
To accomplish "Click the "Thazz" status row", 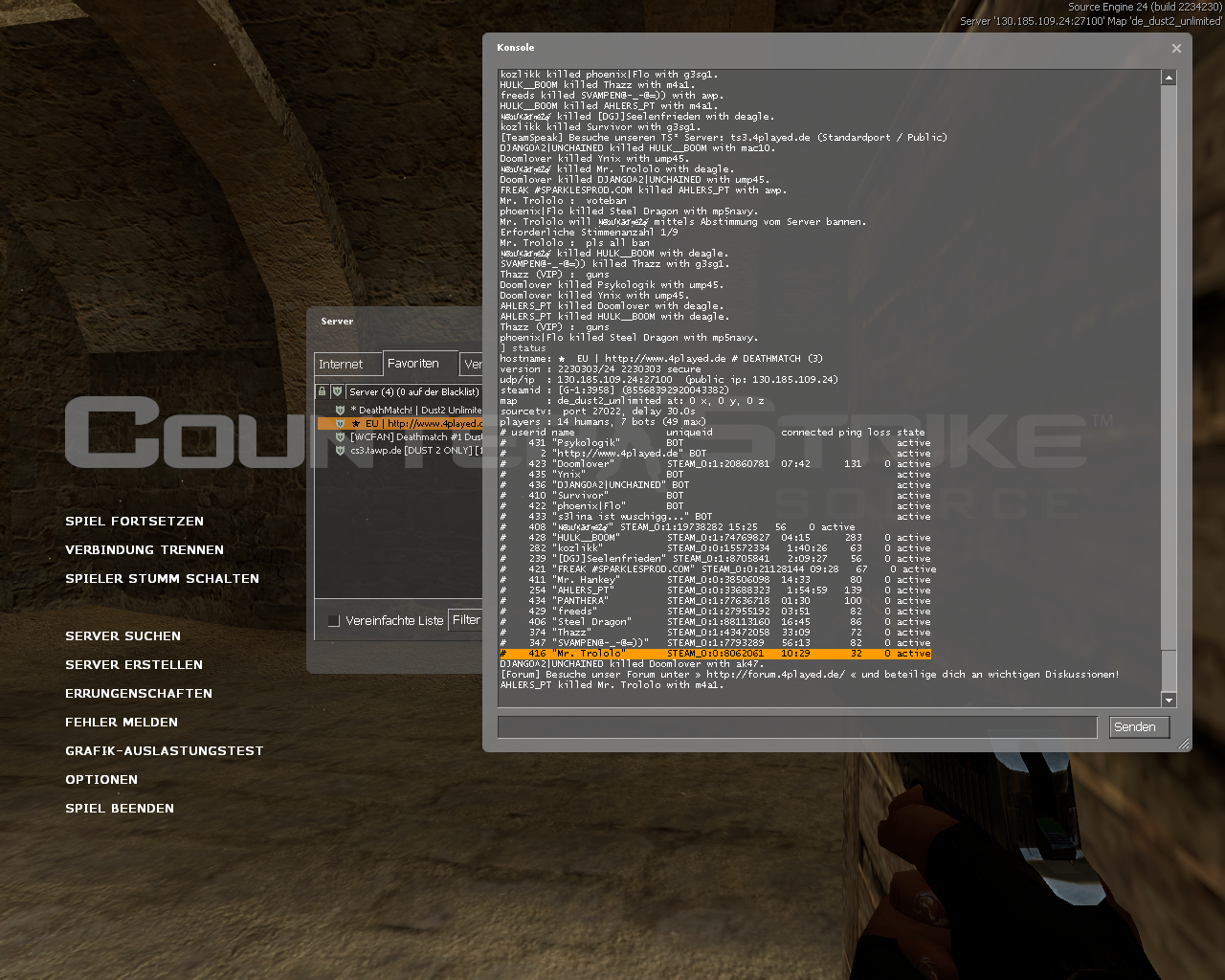I will (x=715, y=633).
